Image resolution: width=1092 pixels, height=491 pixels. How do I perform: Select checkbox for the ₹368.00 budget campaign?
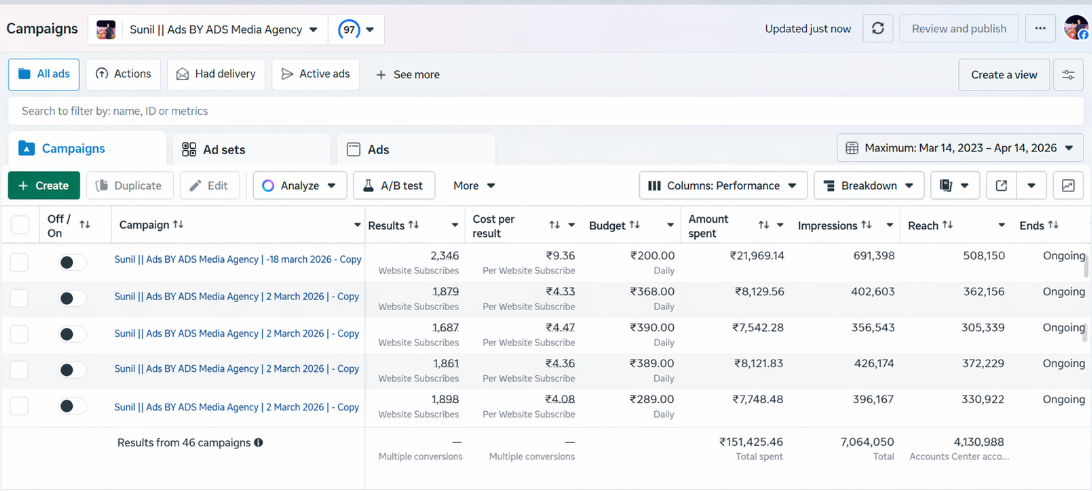click(x=20, y=298)
